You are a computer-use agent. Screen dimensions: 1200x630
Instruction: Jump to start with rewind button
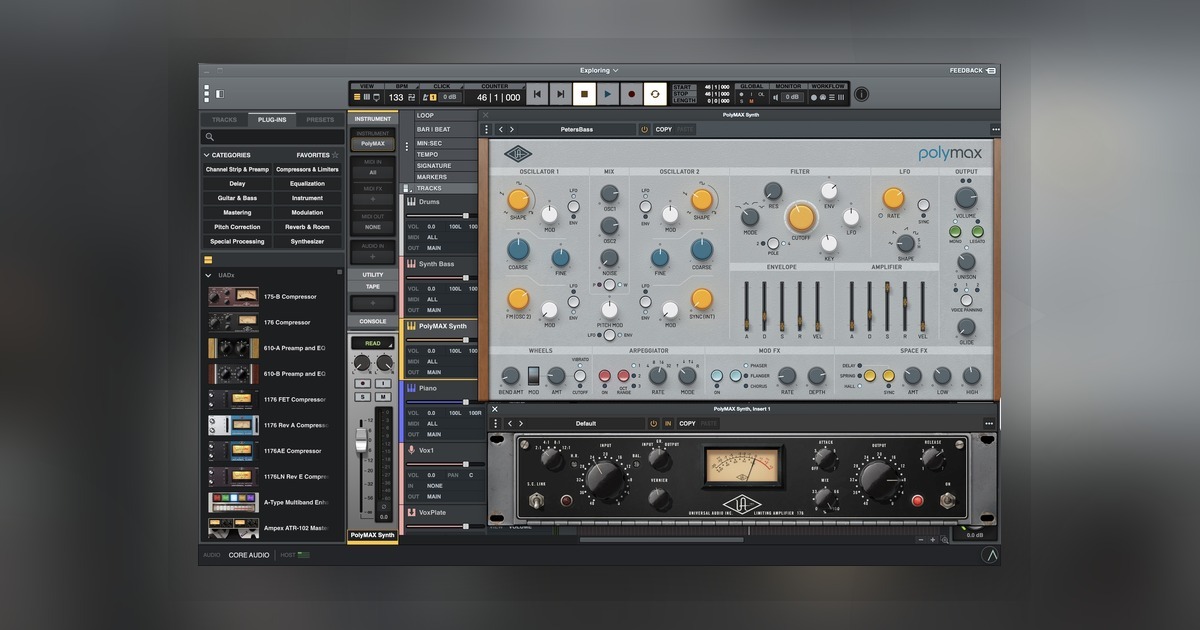tap(537, 94)
